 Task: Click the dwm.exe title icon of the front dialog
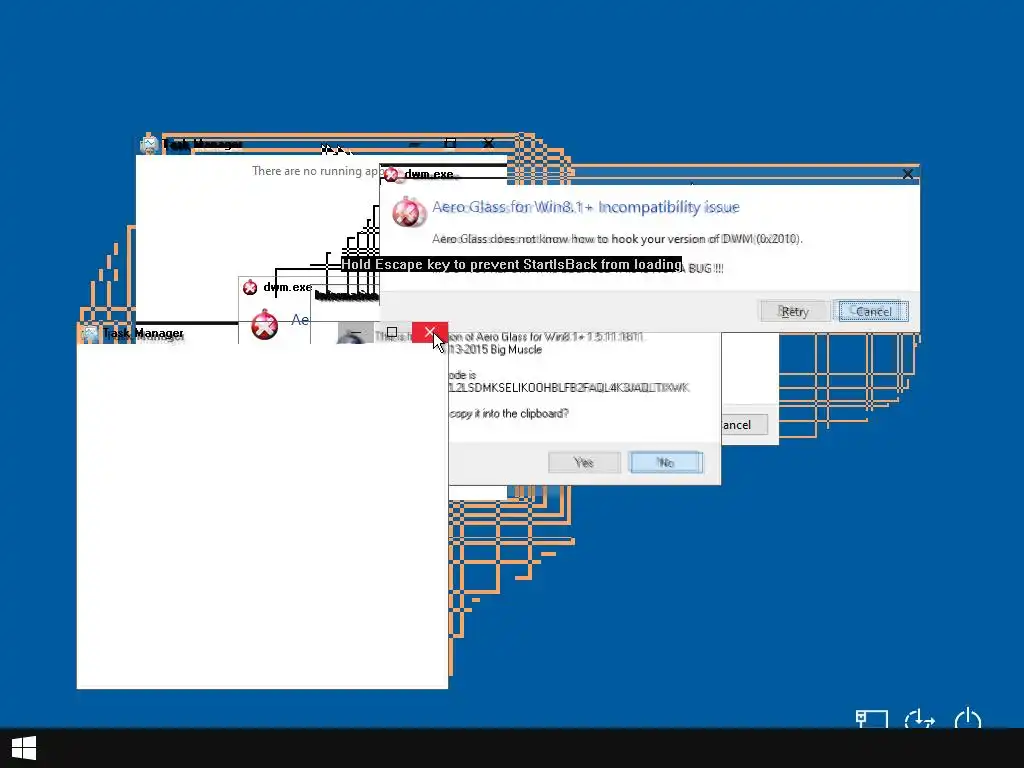pos(391,174)
